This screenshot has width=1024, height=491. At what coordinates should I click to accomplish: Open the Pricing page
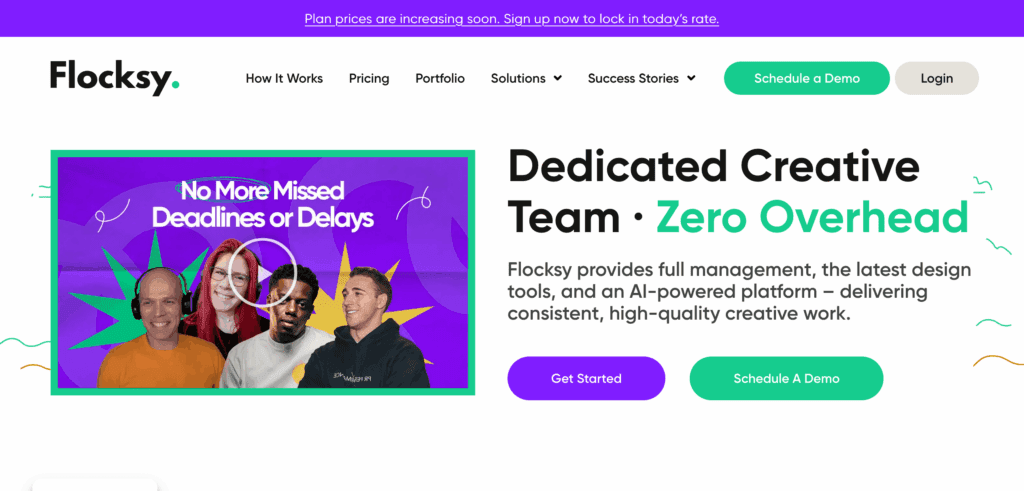point(369,78)
